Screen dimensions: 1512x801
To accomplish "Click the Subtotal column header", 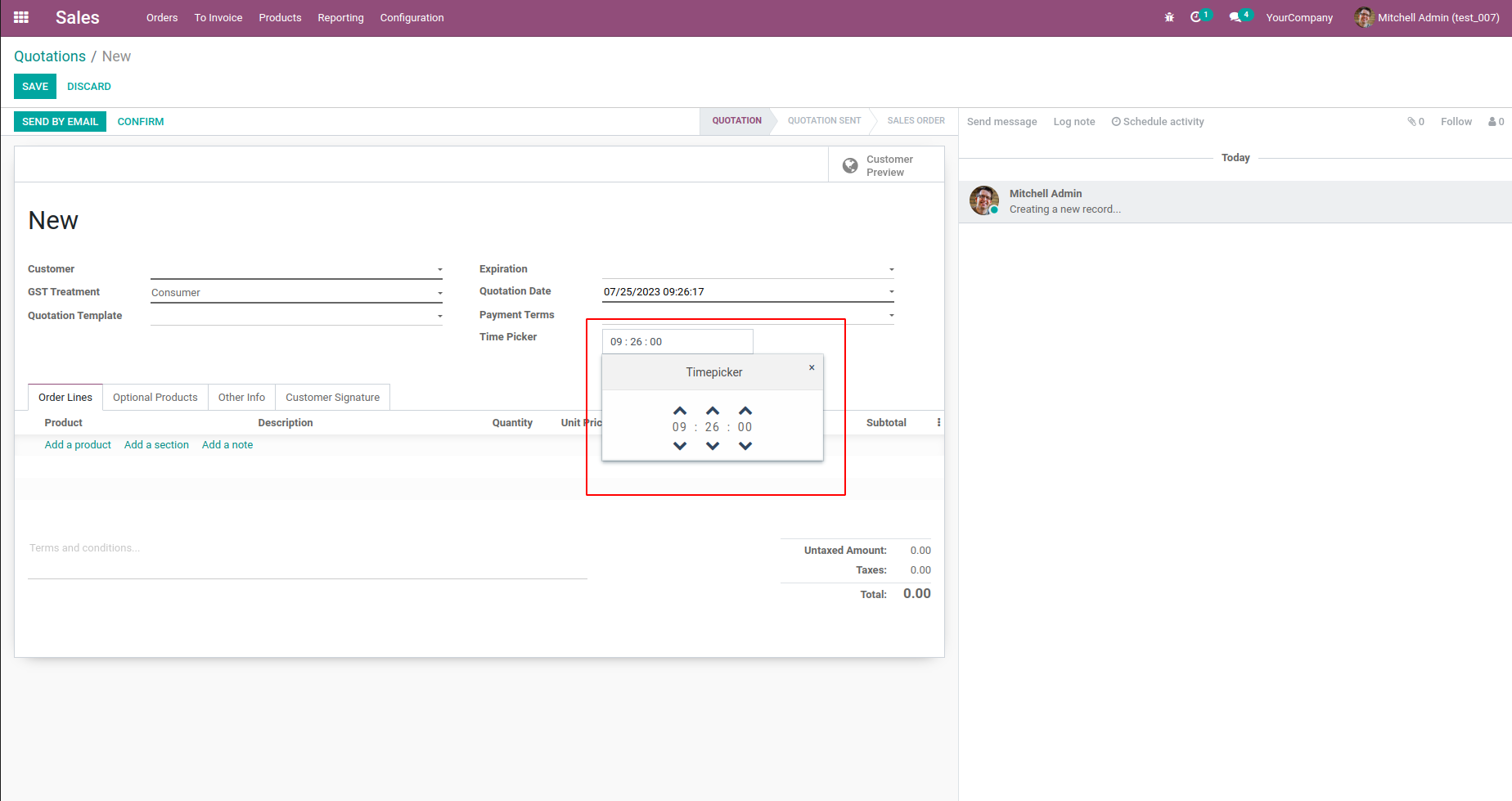I will coord(886,423).
